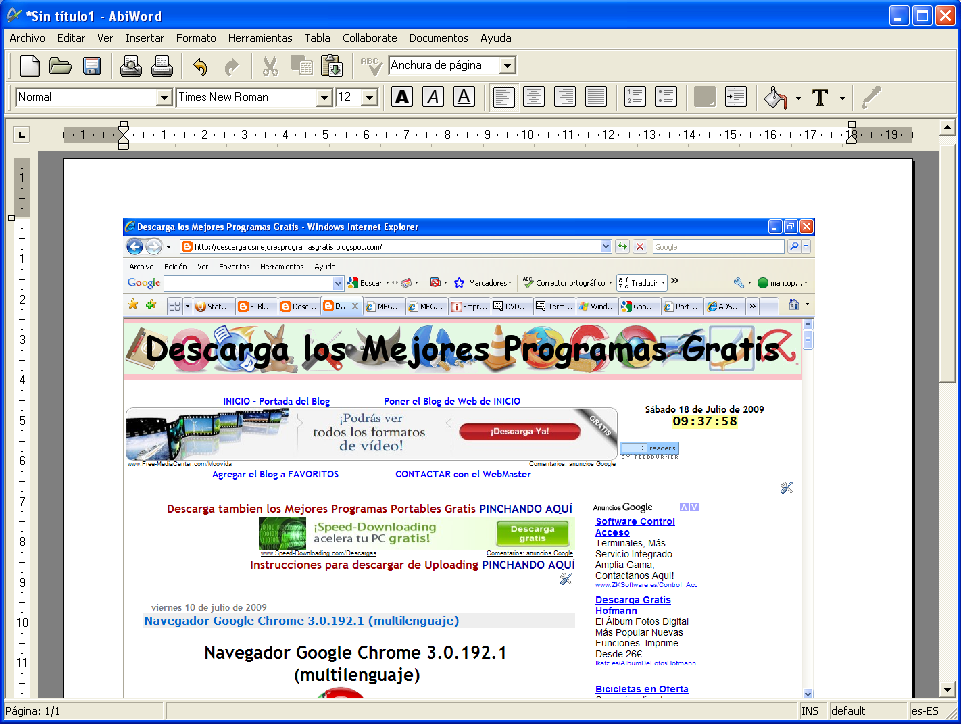The image size is (961, 724).
Task: Open the Herramientas menu
Action: click(260, 38)
